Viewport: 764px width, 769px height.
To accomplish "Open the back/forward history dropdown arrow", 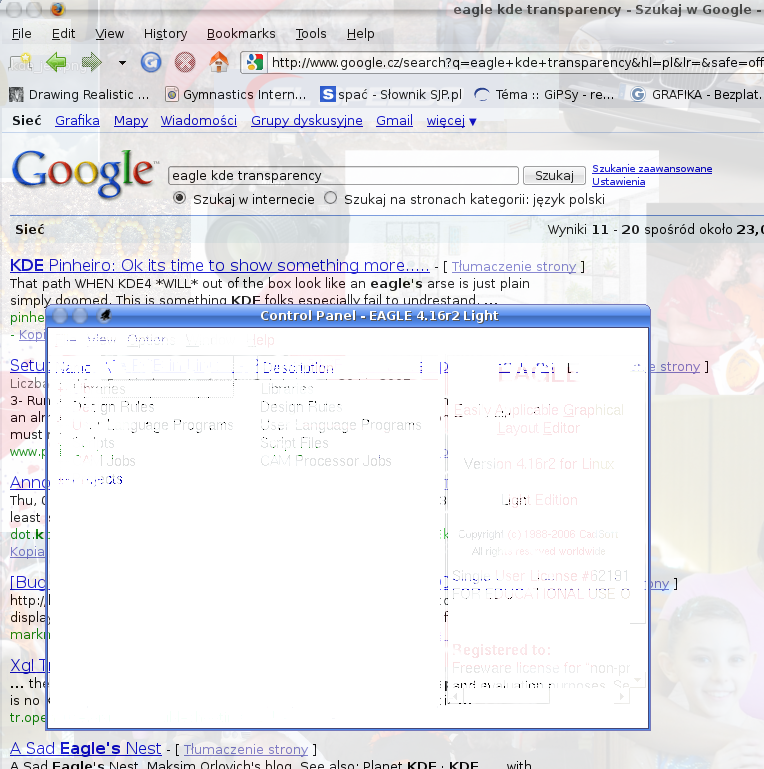I will point(122,63).
